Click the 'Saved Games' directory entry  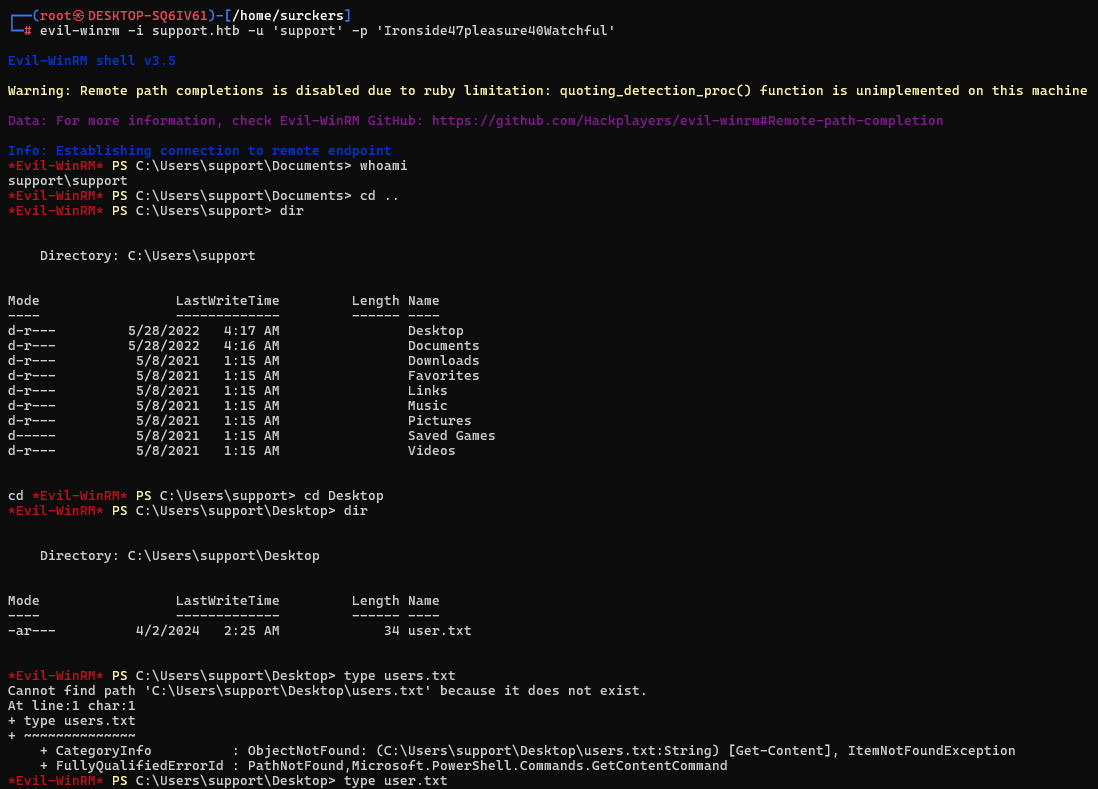pos(451,435)
